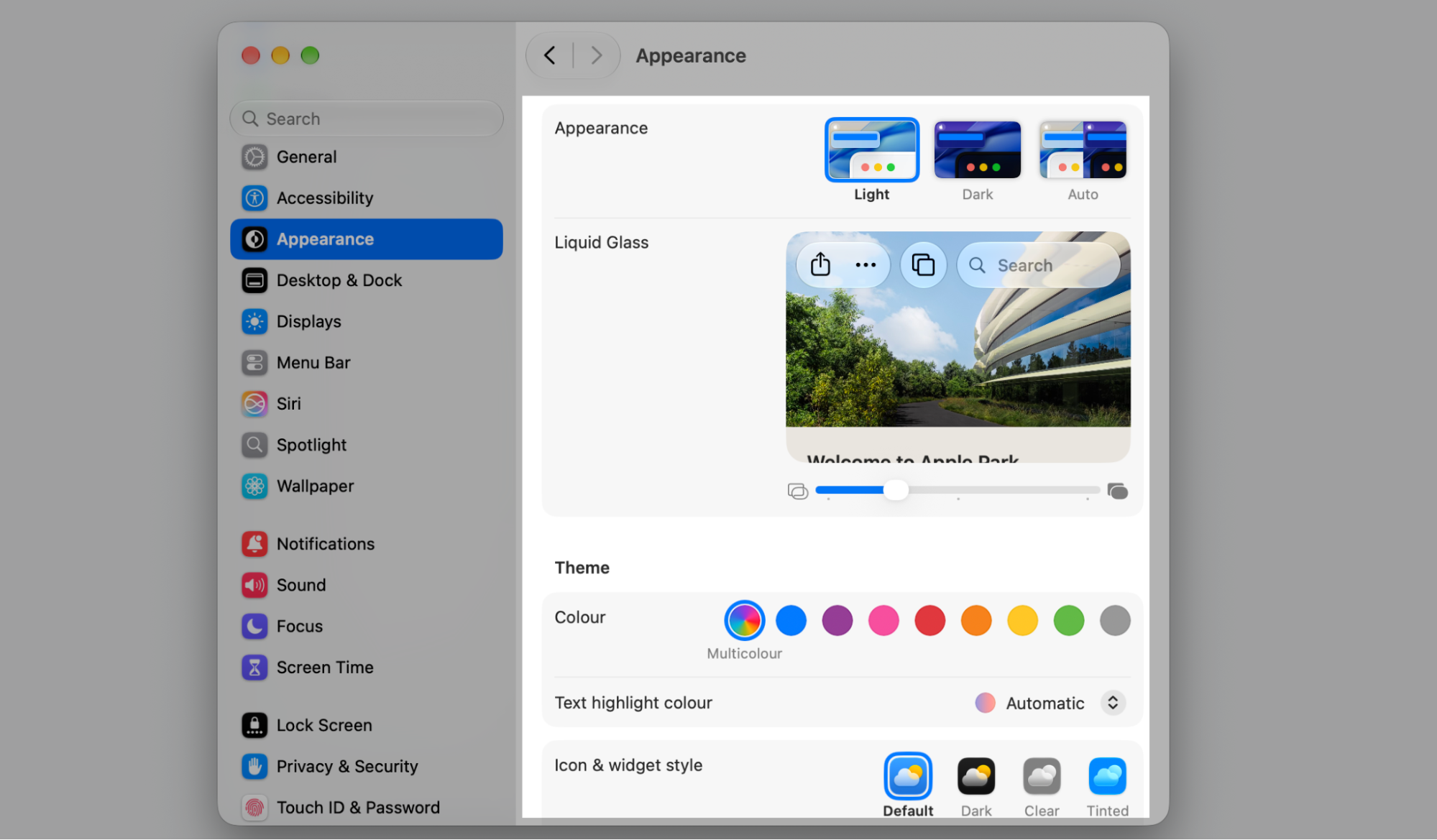Image resolution: width=1437 pixels, height=840 pixels.
Task: Open General settings in the sidebar
Action: [x=366, y=157]
